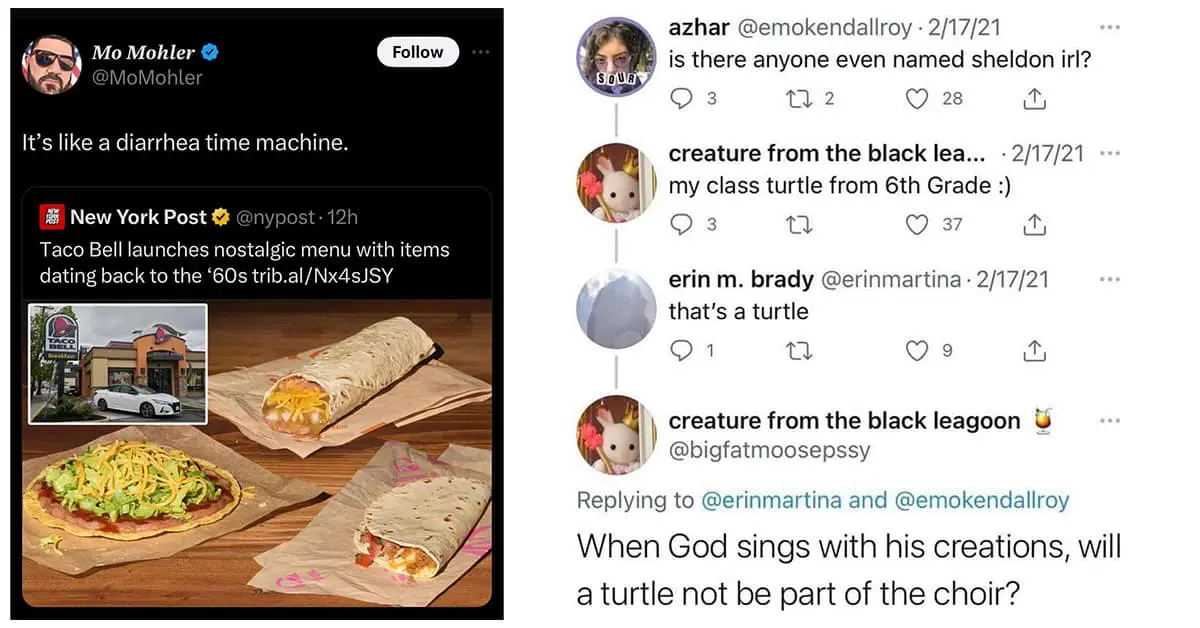Retweet azhar's sheldon tweet
1200x628 pixels.
coord(798,98)
